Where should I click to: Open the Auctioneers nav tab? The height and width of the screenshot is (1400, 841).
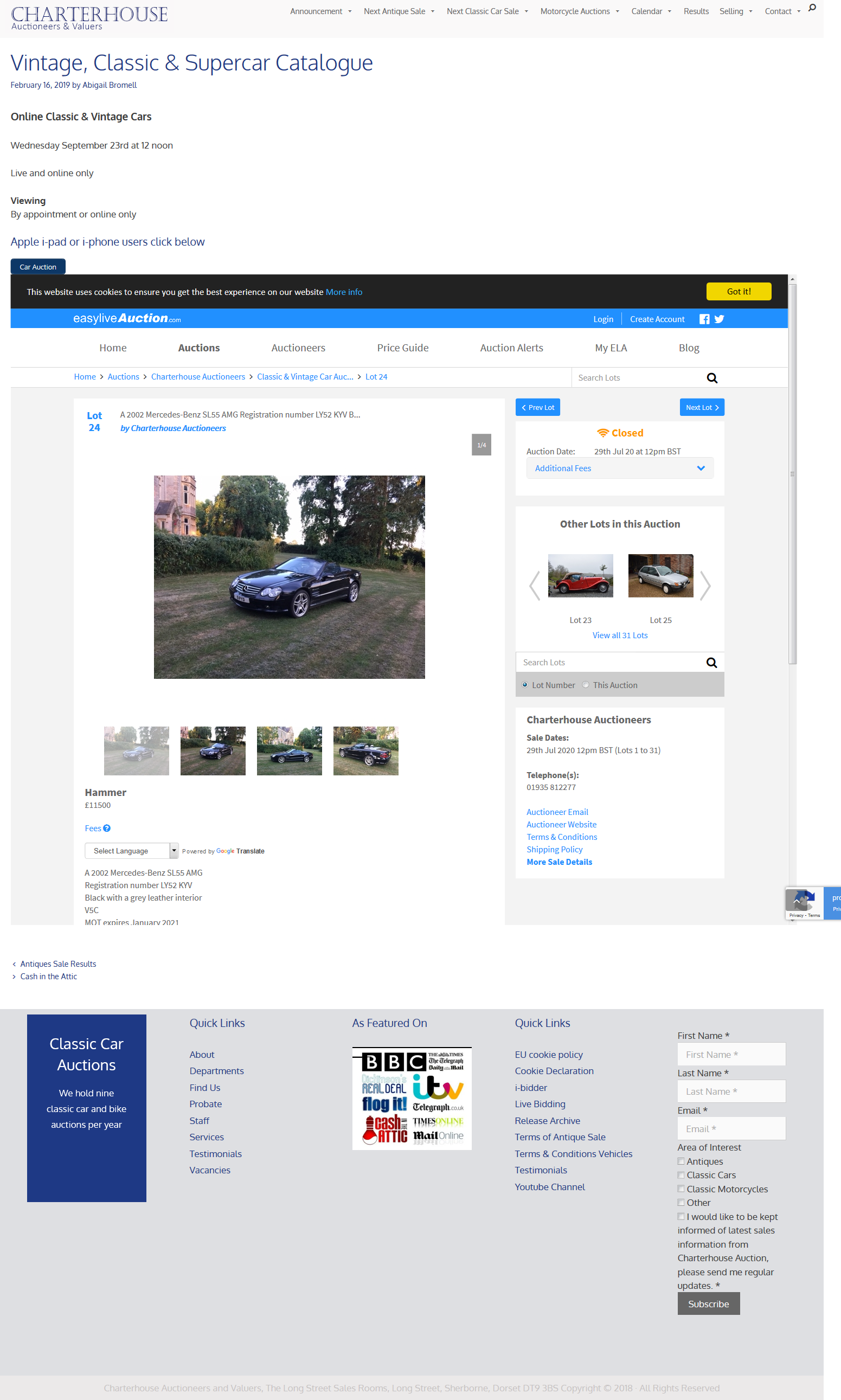(x=298, y=348)
